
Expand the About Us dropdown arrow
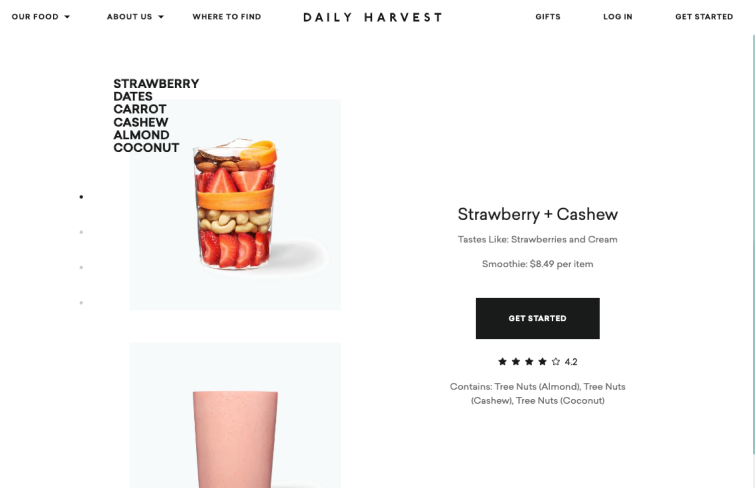point(161,17)
